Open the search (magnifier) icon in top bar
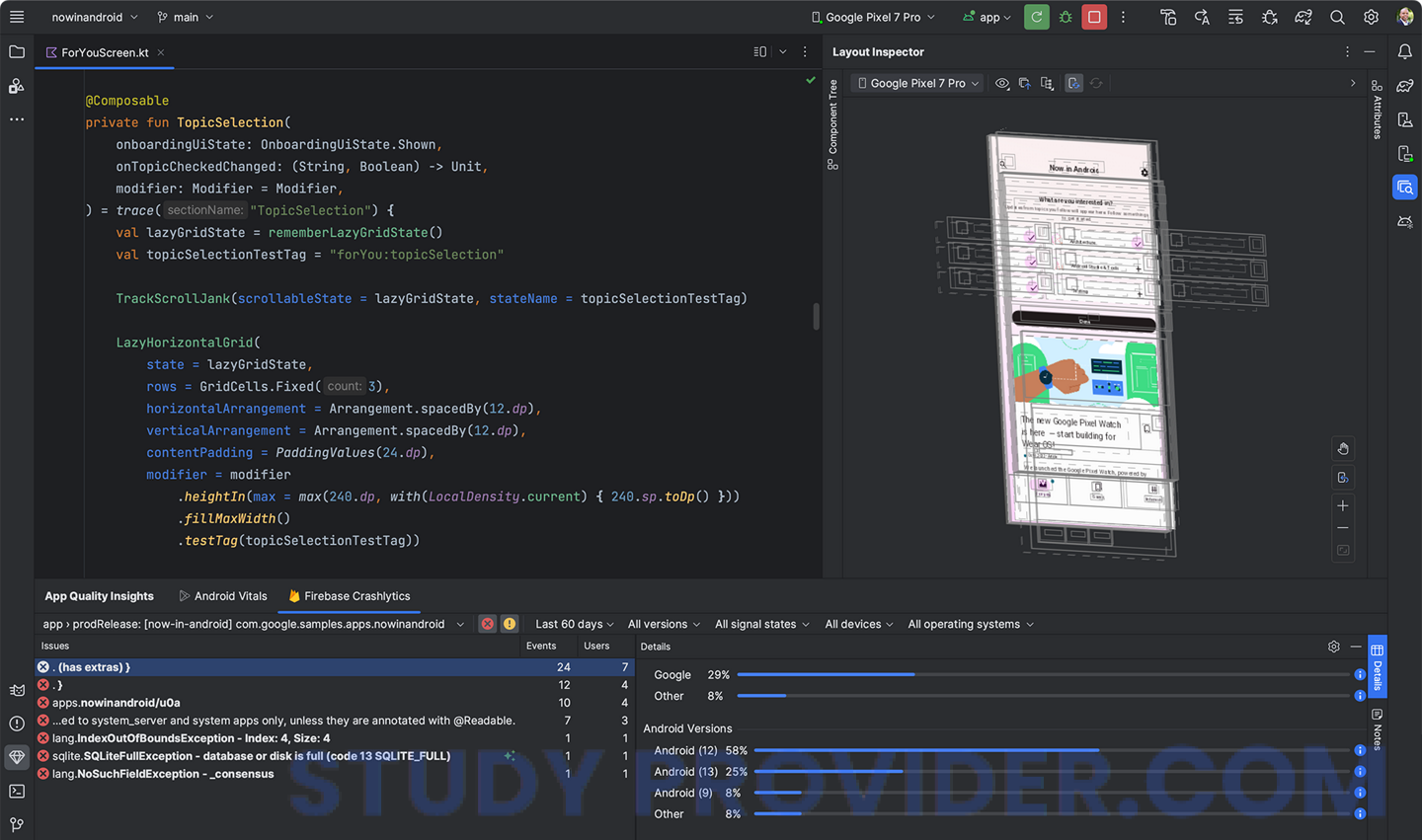The image size is (1422, 840). pos(1336,17)
